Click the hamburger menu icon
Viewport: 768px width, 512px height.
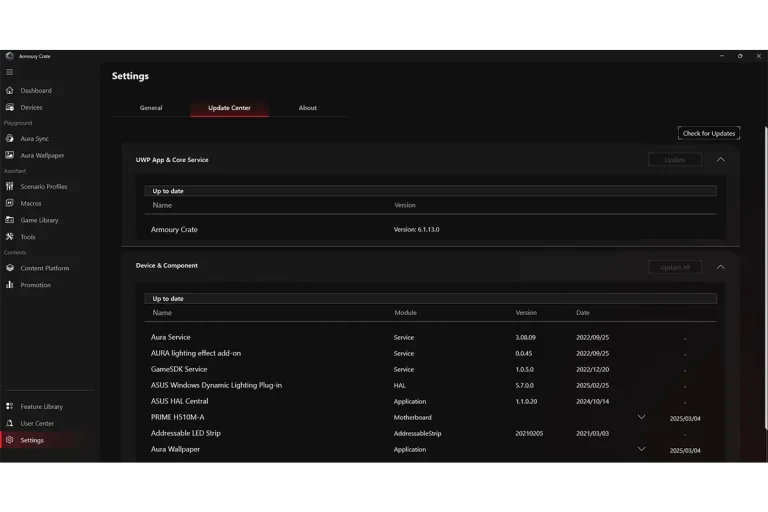tap(9, 72)
